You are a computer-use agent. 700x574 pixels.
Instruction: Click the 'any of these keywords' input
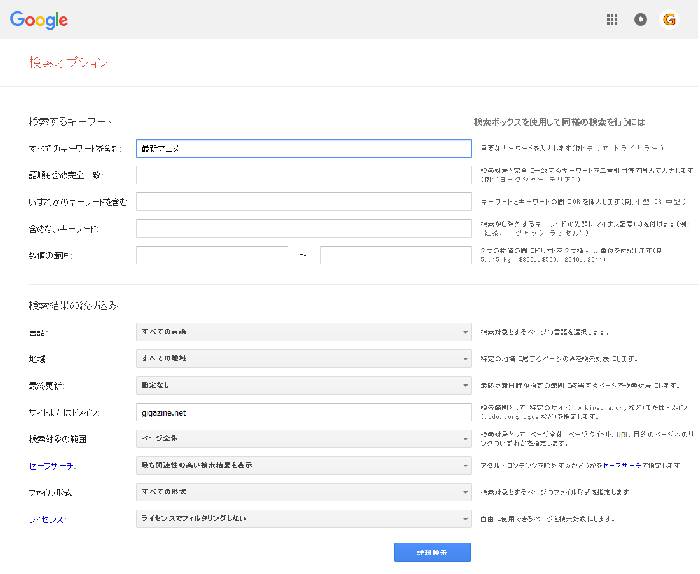pos(304,202)
